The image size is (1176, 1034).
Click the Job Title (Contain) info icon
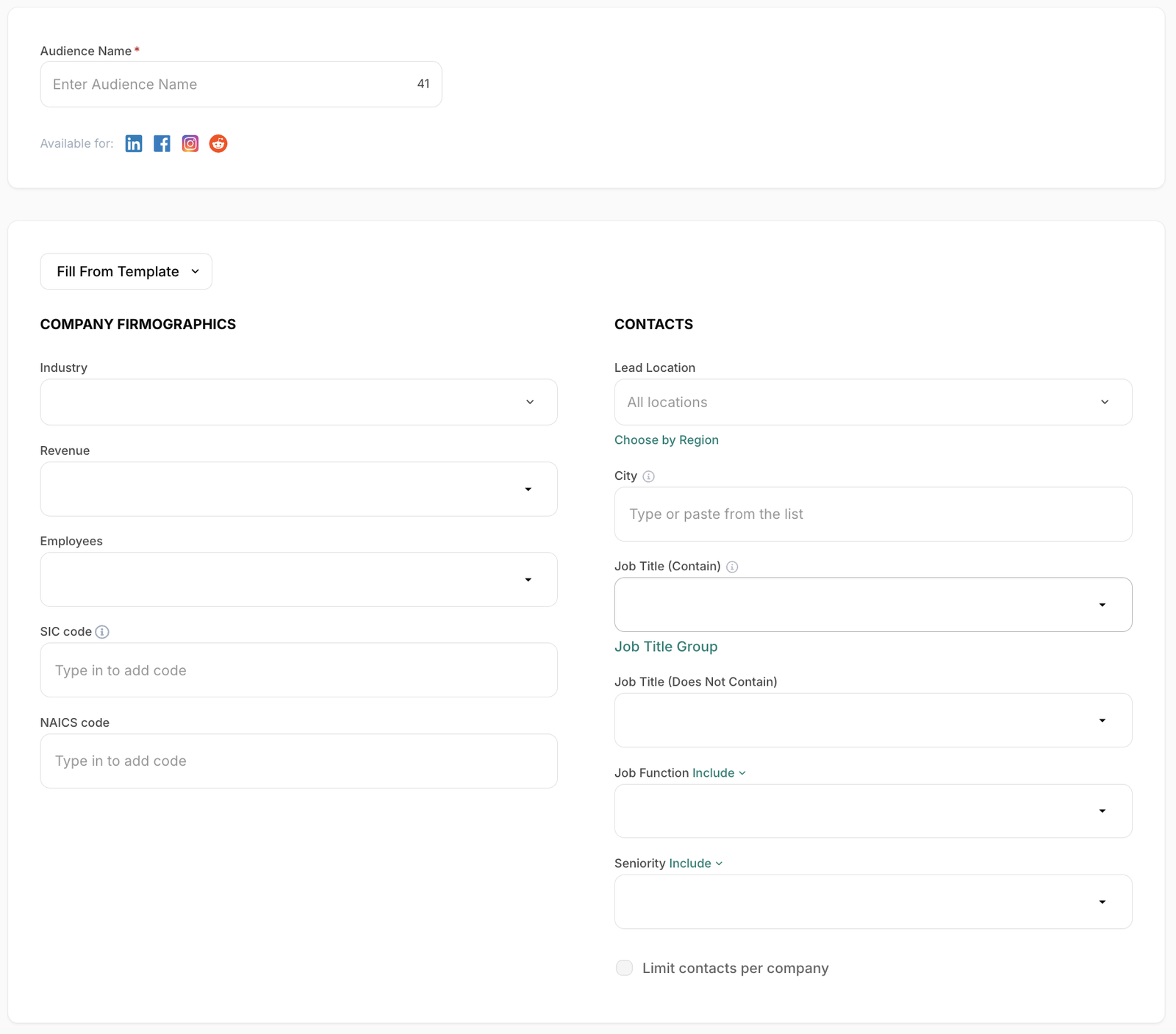(x=732, y=567)
